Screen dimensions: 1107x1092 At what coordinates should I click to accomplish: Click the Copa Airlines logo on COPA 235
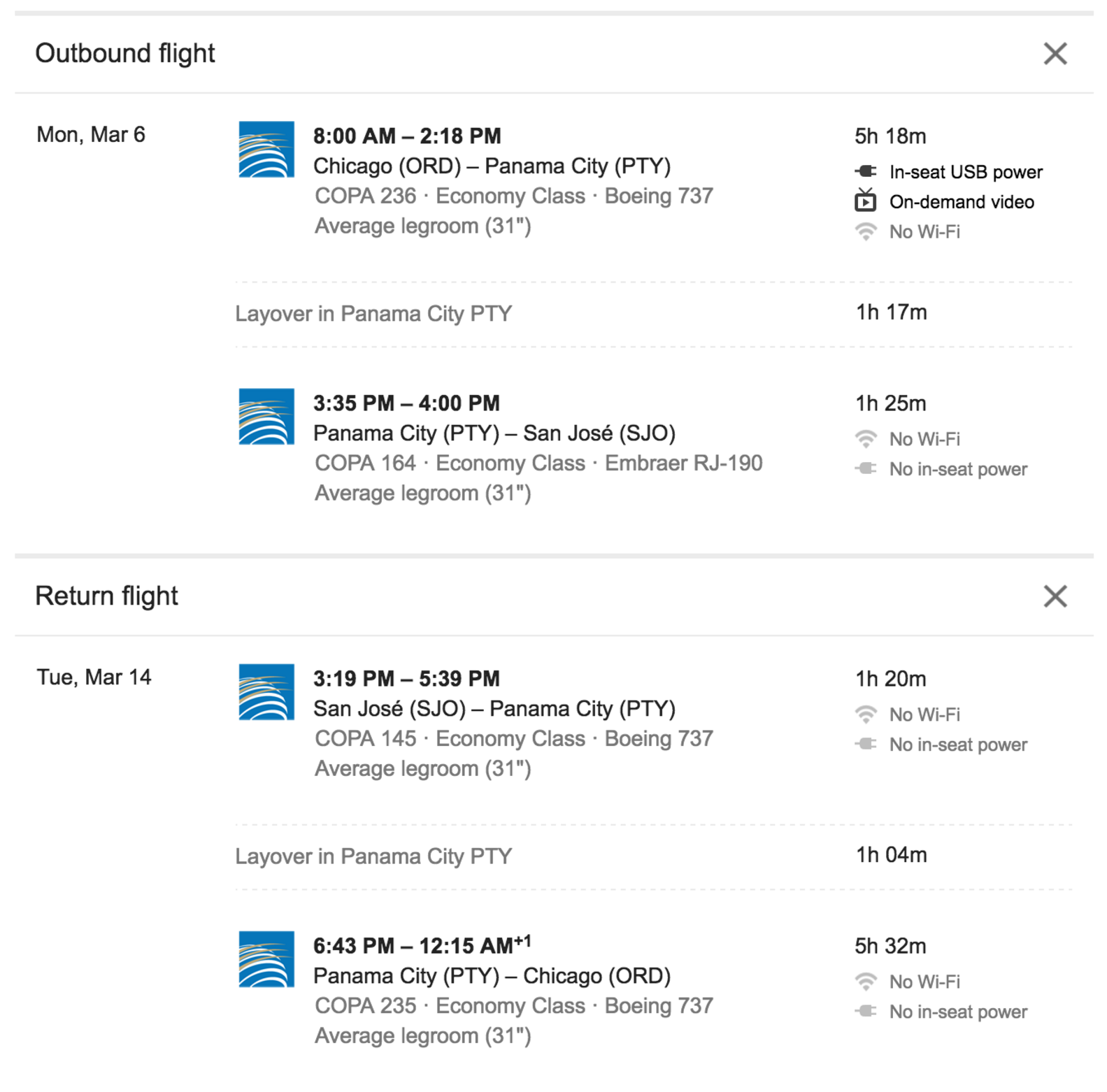268,959
